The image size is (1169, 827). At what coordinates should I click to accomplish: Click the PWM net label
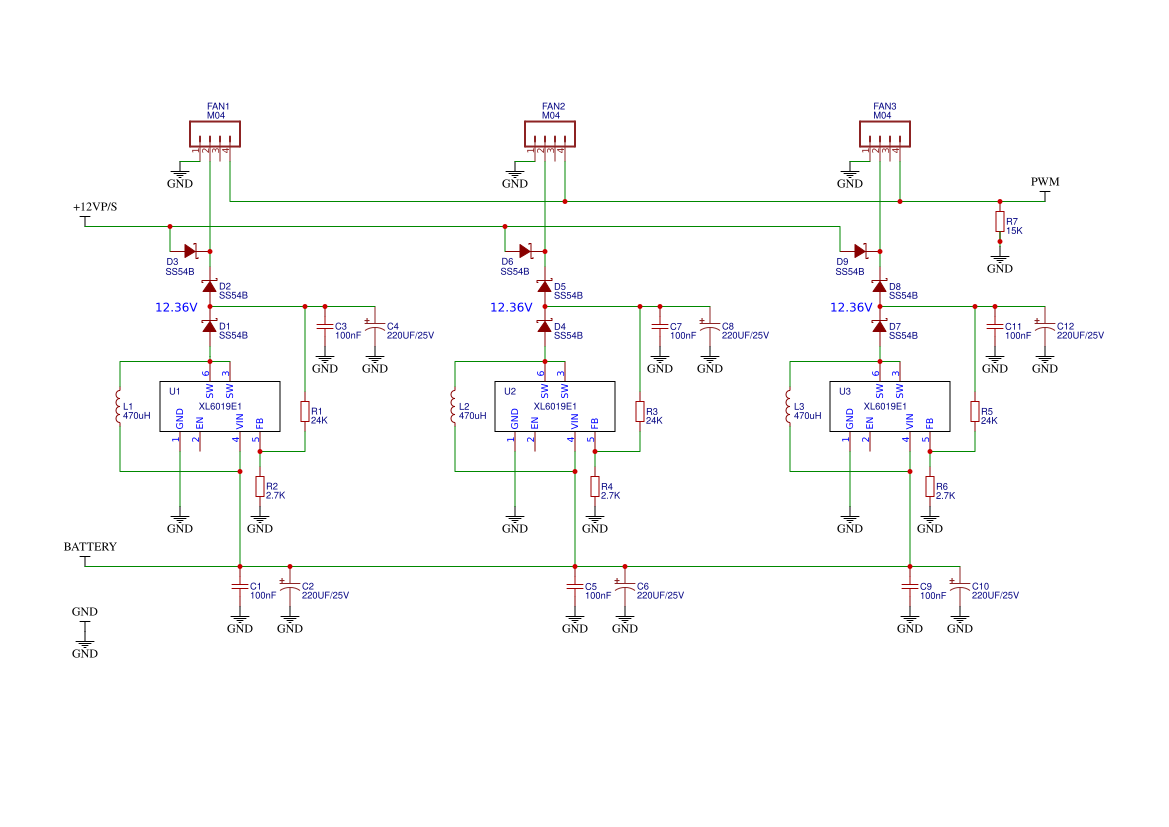pyautogui.click(x=1044, y=182)
